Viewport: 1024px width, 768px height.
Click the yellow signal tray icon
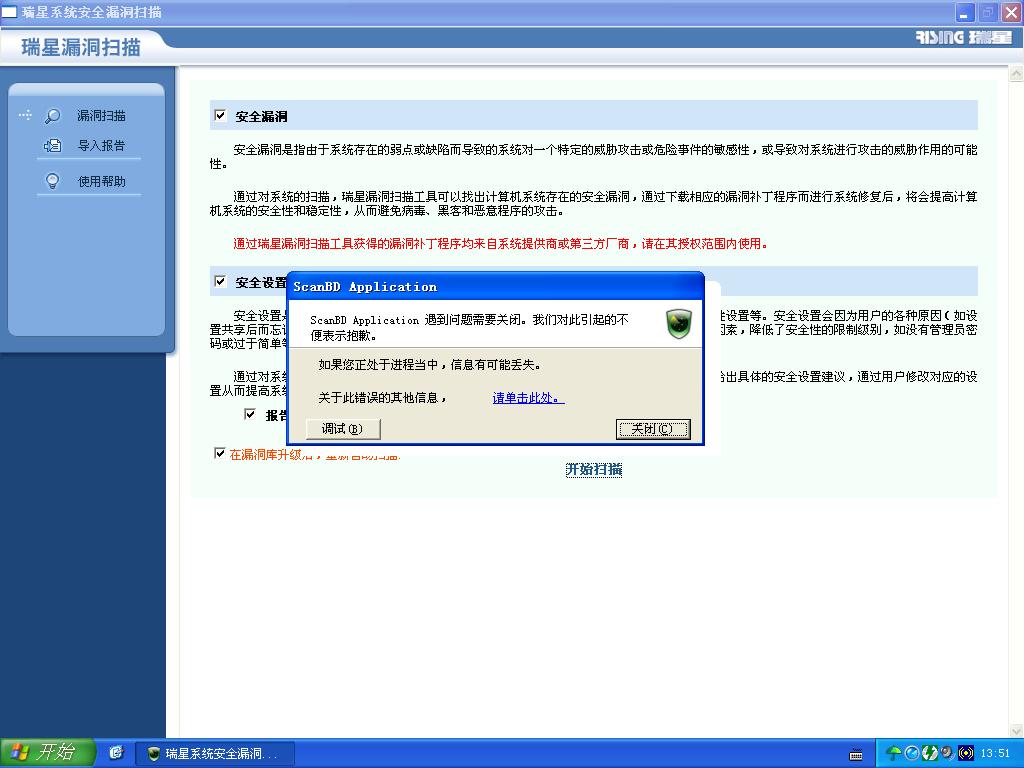point(965,753)
